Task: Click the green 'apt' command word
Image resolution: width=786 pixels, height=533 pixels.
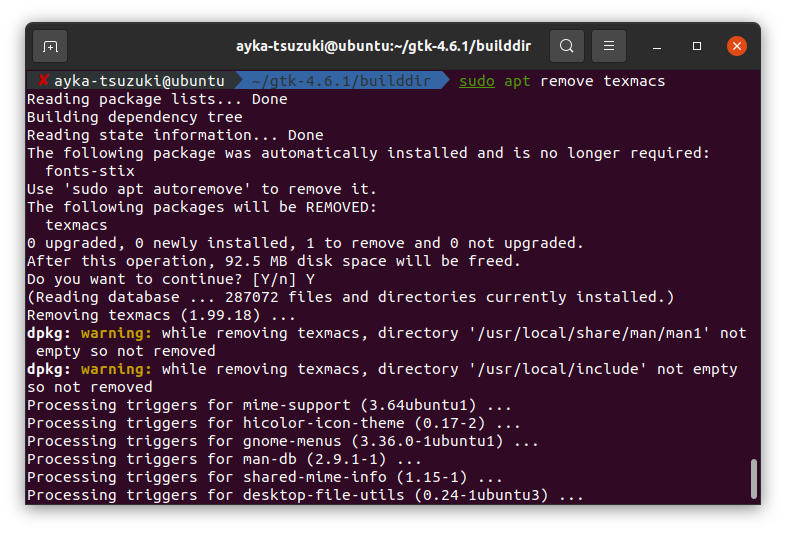Action: tap(517, 81)
